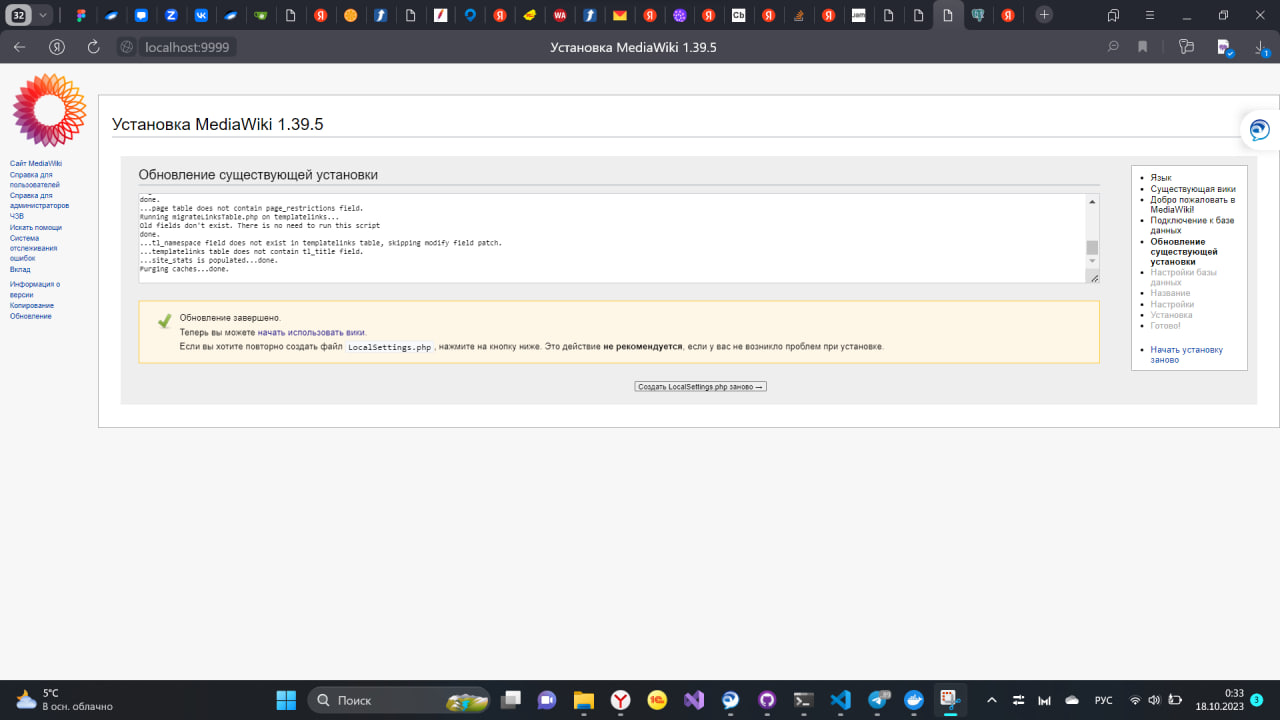The width and height of the screenshot is (1280, 720).
Task: Open GitHub Desktop from taskbar
Action: click(767, 700)
